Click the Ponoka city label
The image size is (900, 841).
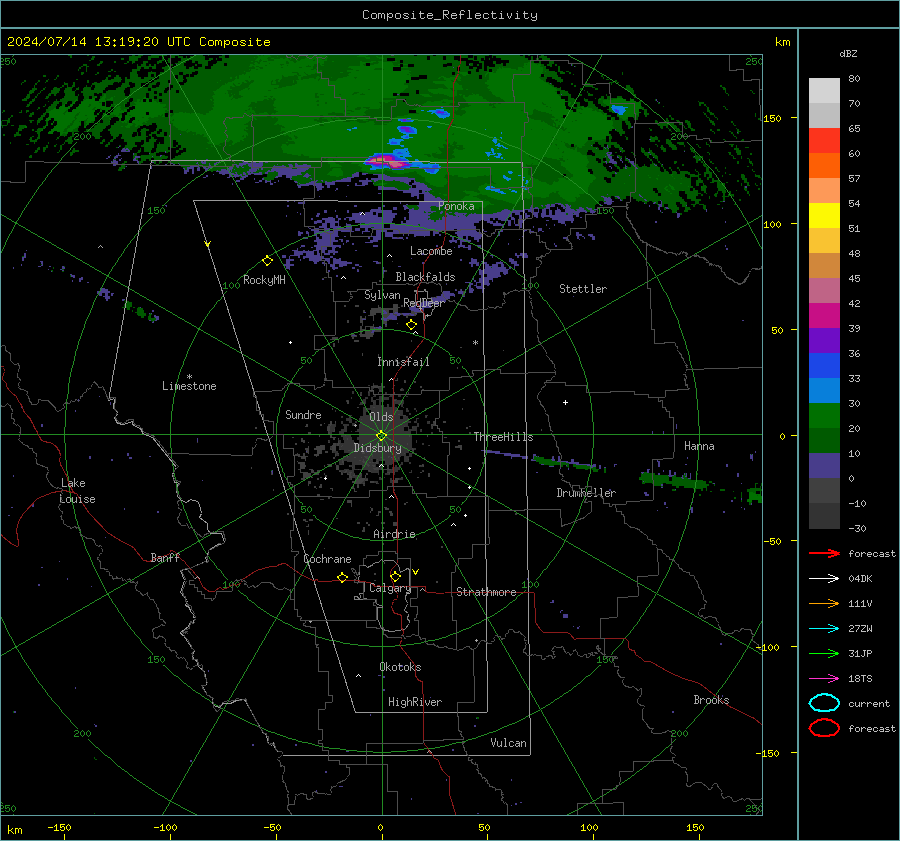point(456,206)
